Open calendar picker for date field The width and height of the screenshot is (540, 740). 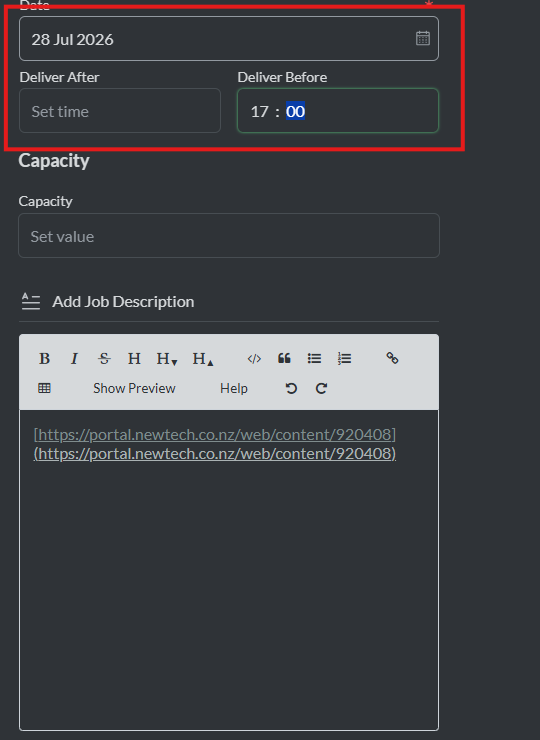click(423, 38)
